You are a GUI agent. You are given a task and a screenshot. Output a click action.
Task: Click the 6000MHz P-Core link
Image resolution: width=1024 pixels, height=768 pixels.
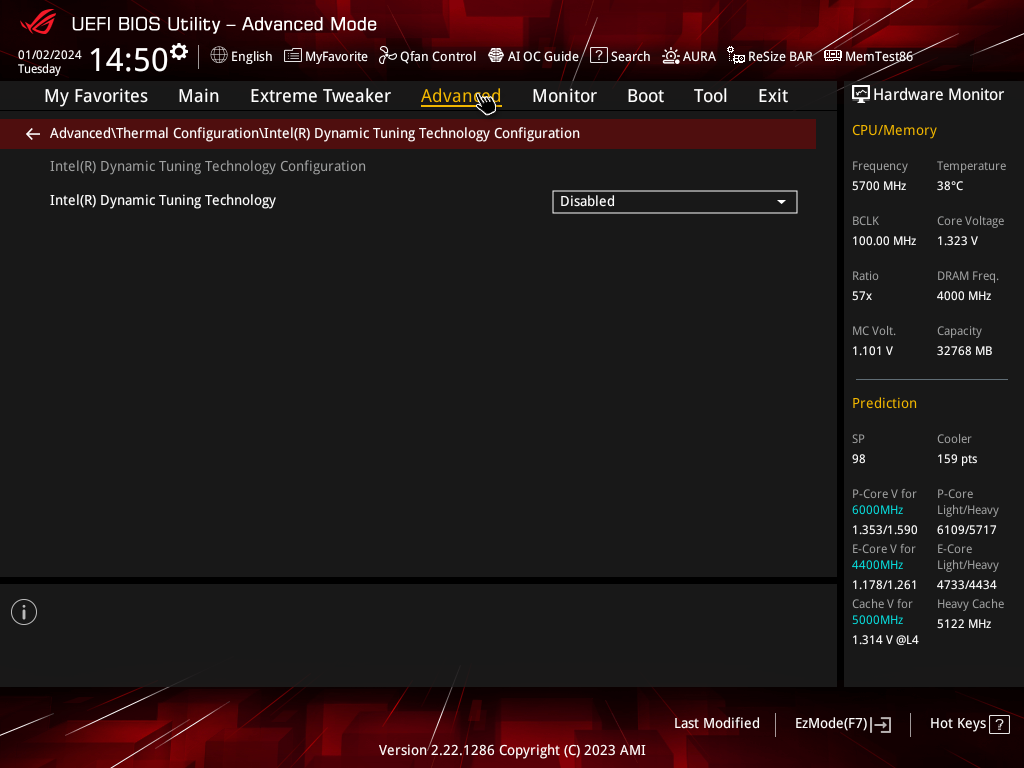coord(877,510)
